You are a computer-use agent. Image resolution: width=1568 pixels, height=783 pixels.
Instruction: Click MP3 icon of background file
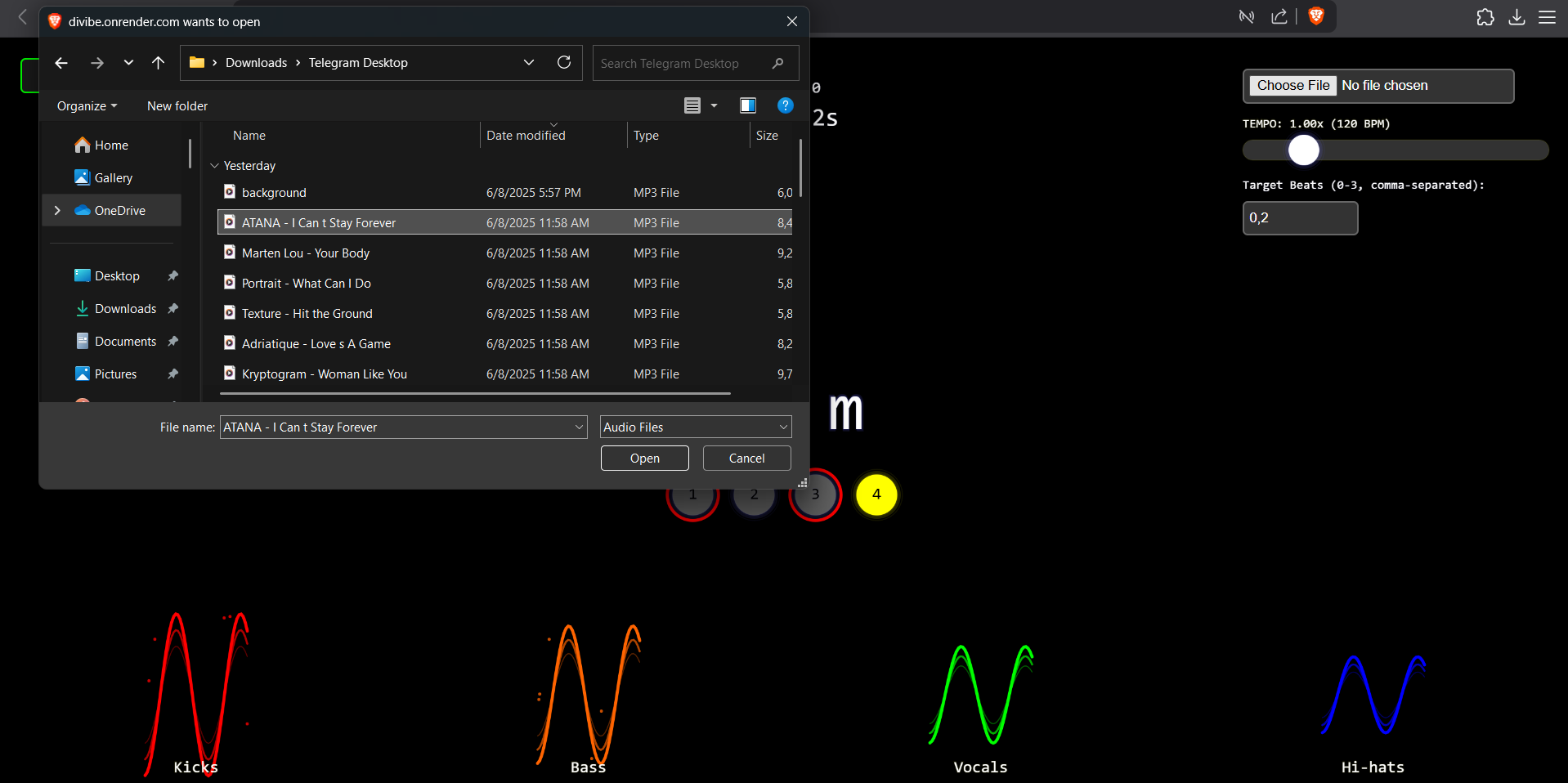230,192
